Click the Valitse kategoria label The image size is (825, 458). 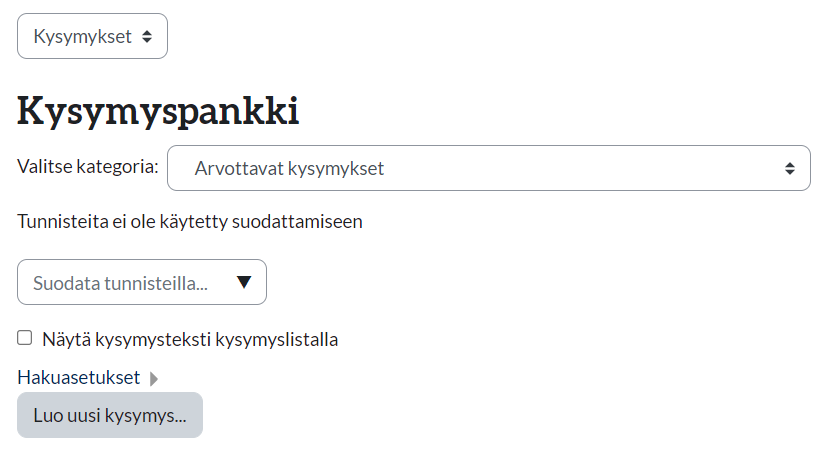point(88,166)
